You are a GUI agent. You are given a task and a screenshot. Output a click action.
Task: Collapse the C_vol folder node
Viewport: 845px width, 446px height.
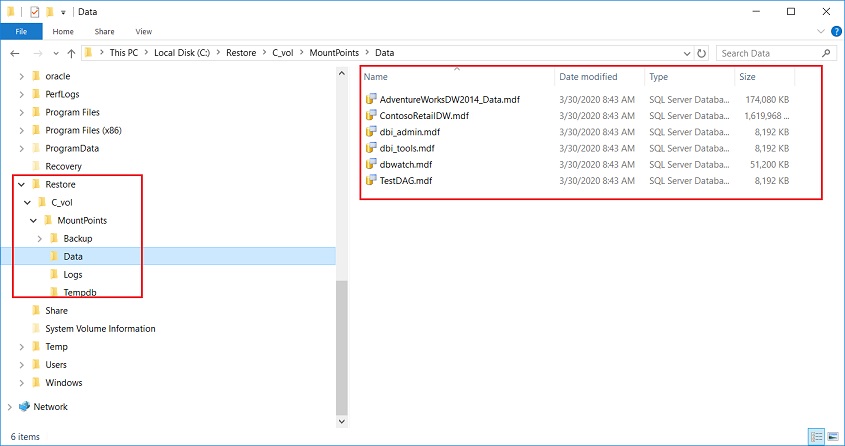27,203
